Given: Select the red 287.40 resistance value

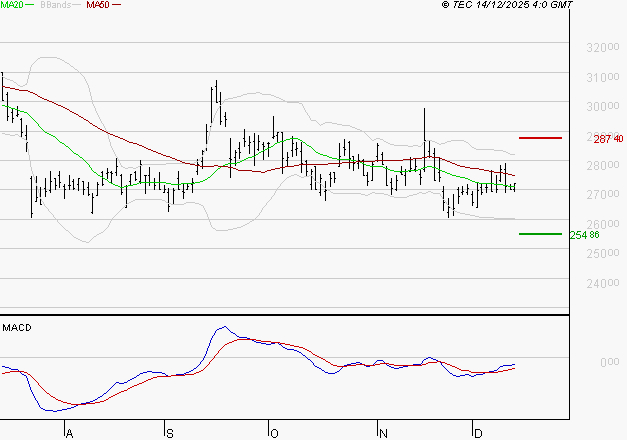Looking at the screenshot, I should click(608, 138).
